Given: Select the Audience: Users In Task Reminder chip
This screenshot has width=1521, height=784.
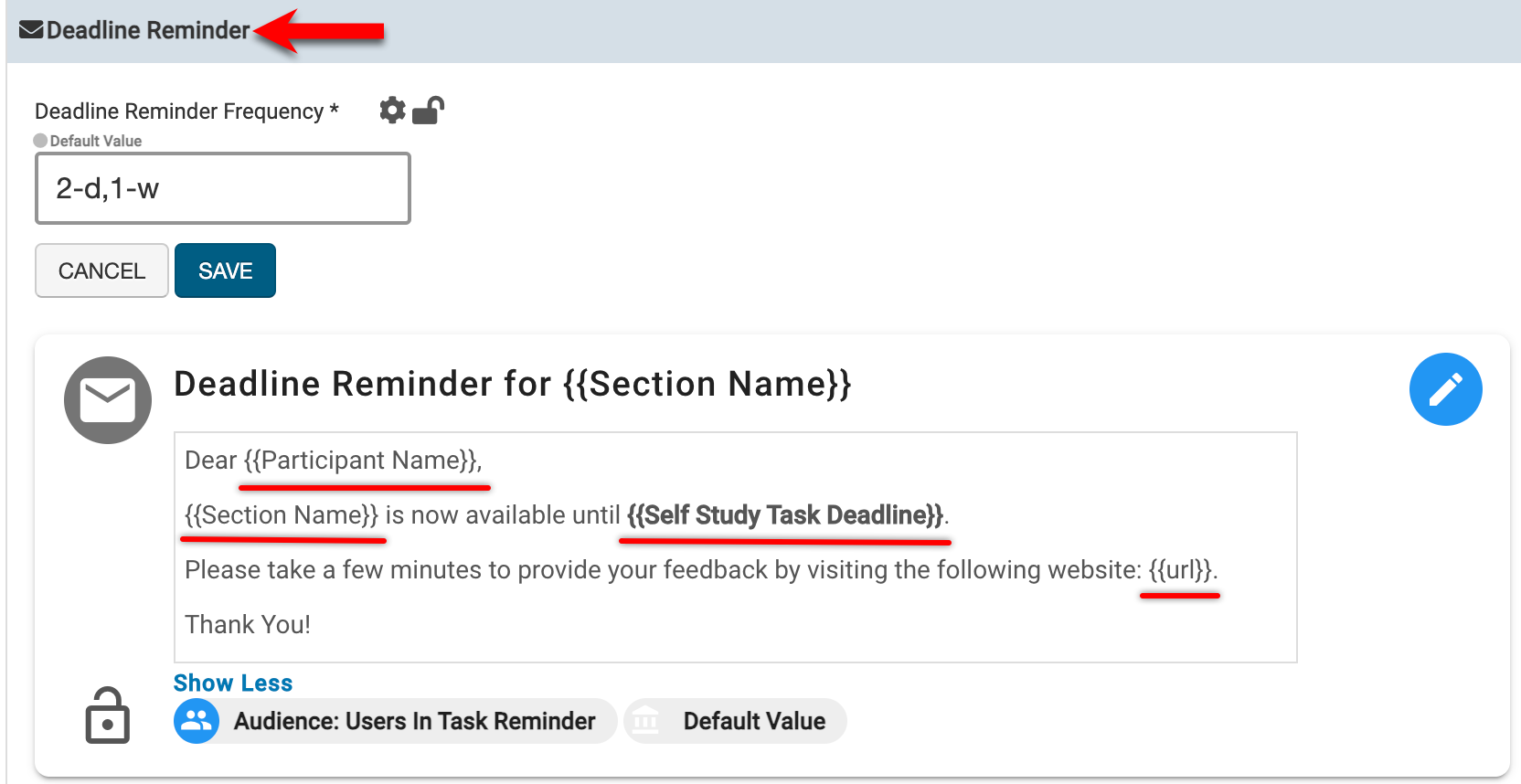Looking at the screenshot, I should [x=414, y=721].
